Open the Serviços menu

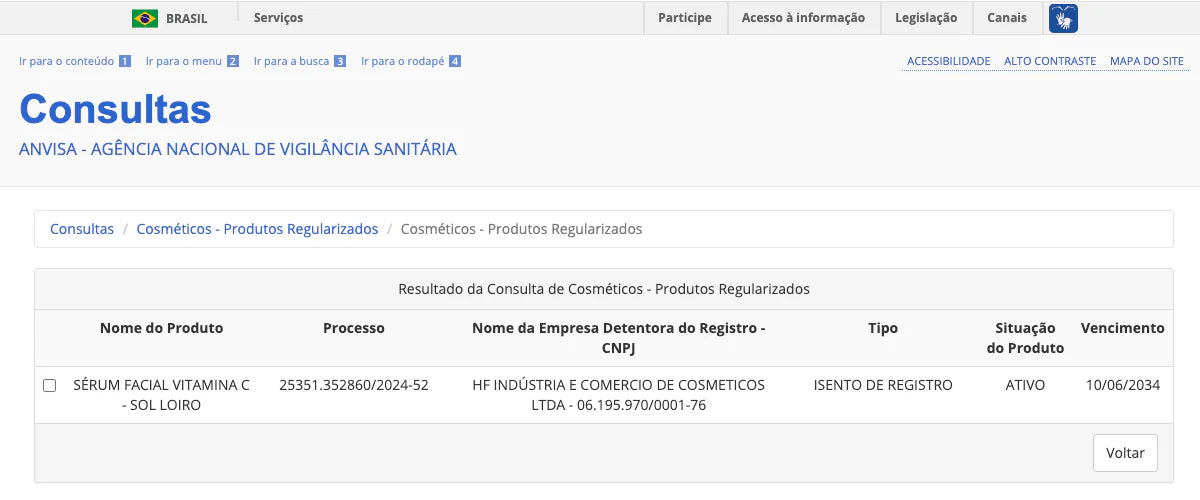278,18
